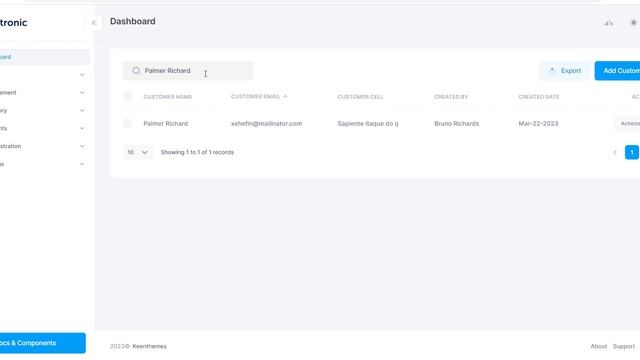The height and width of the screenshot is (360, 640).
Task: Click the search field containing Palmer Richard
Action: coord(188,71)
